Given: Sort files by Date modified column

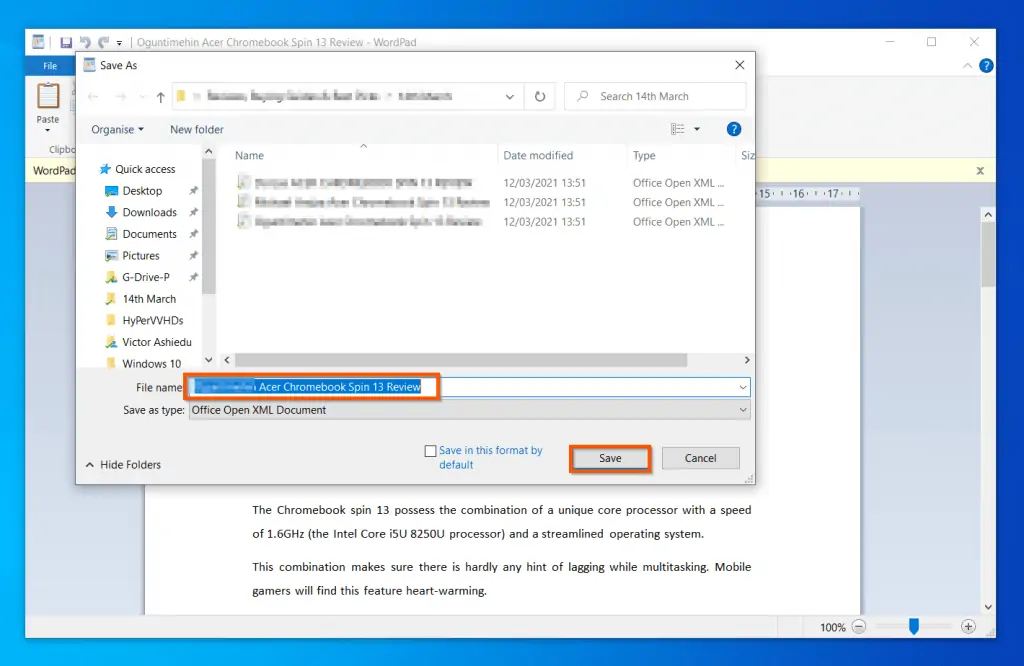Looking at the screenshot, I should pos(538,156).
